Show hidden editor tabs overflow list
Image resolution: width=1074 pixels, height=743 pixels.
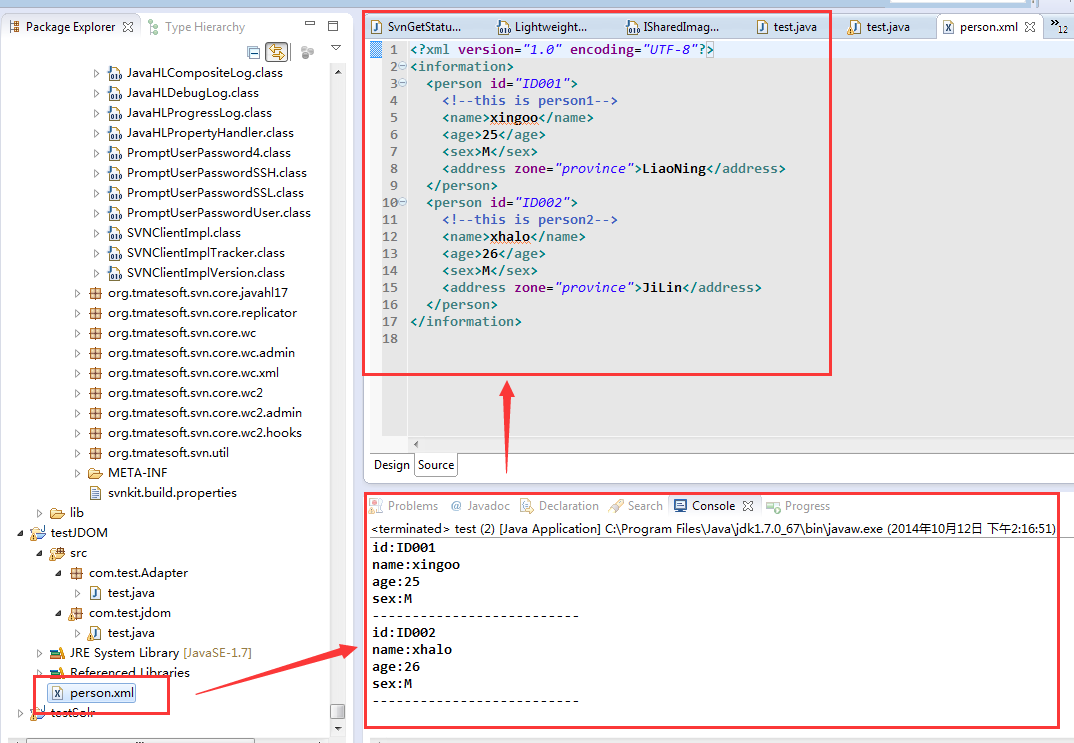(1059, 27)
